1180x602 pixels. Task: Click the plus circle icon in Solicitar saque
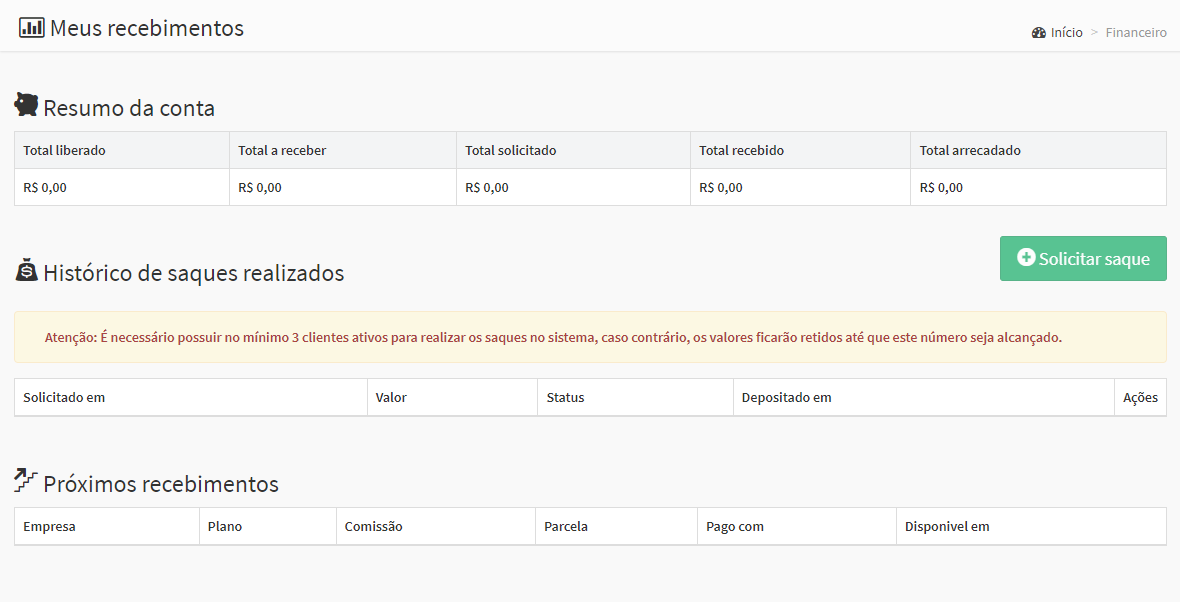pos(1025,258)
